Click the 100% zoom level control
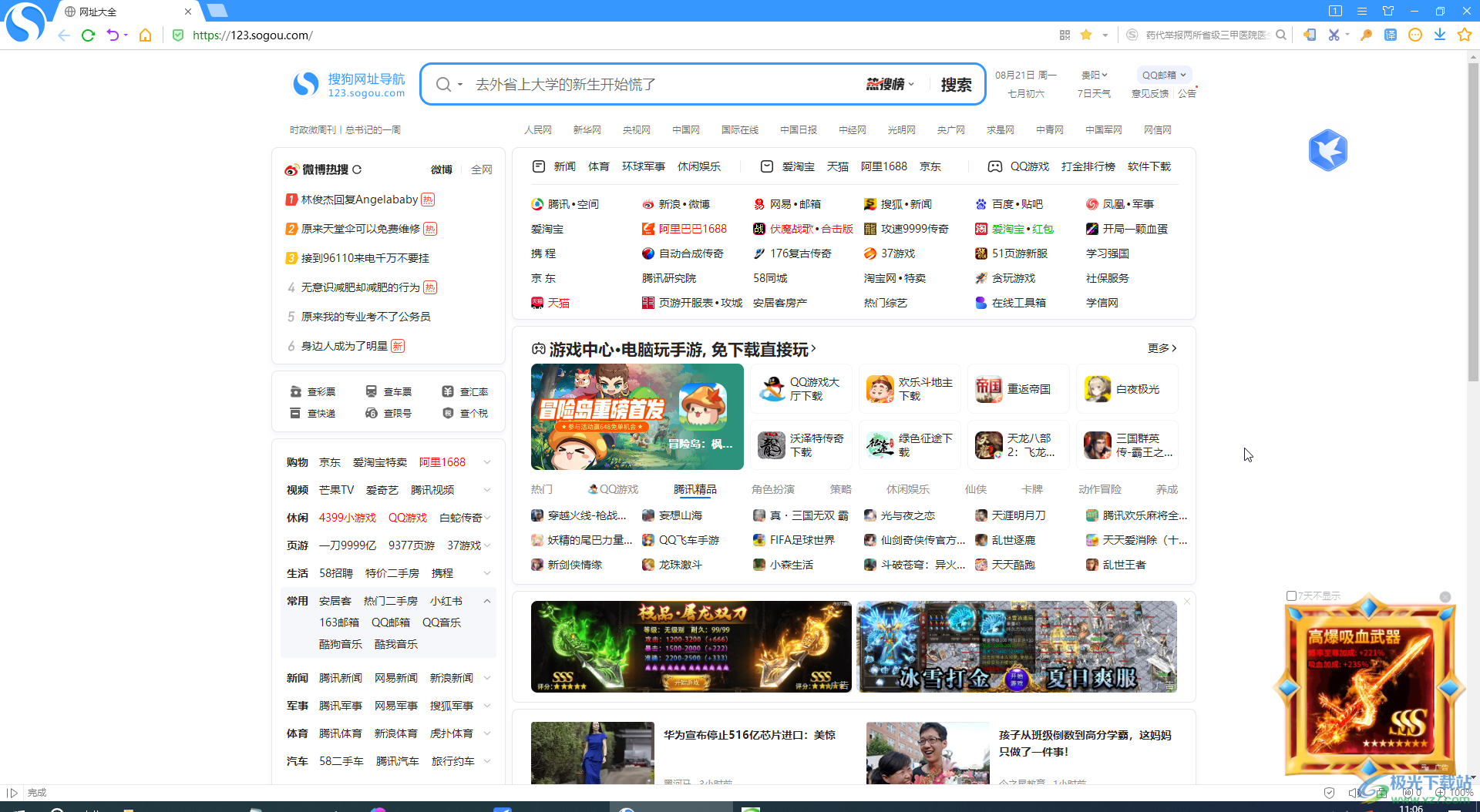This screenshot has width=1480, height=812. [1461, 793]
